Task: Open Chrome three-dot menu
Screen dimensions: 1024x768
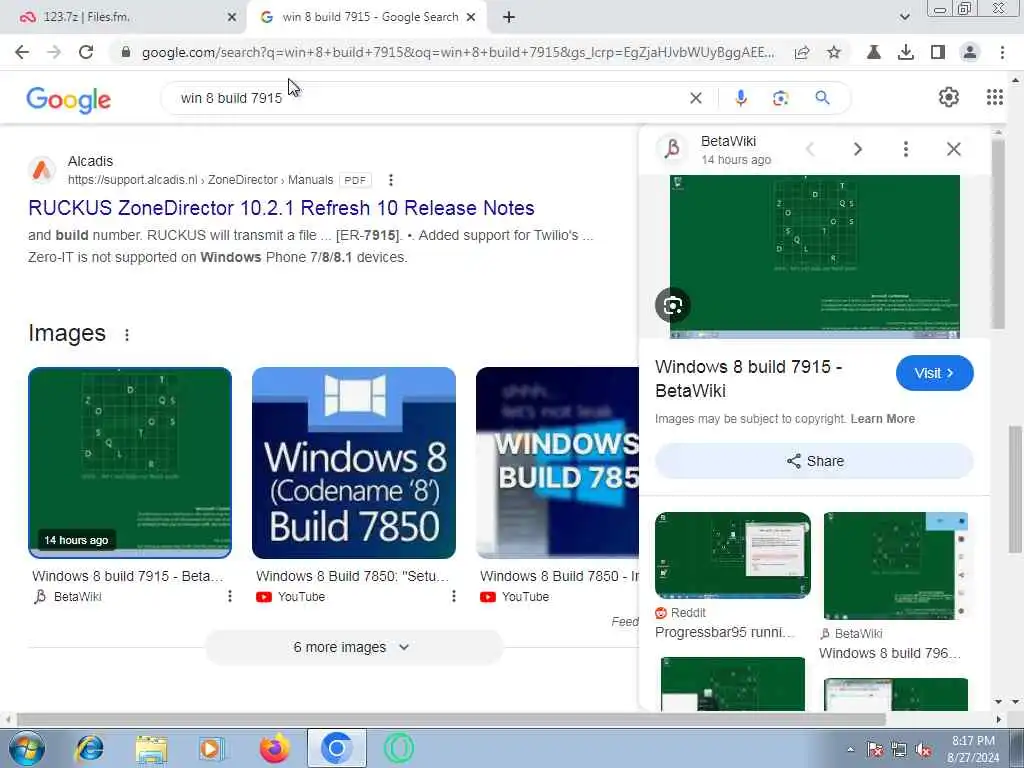Action: pos(1002,52)
